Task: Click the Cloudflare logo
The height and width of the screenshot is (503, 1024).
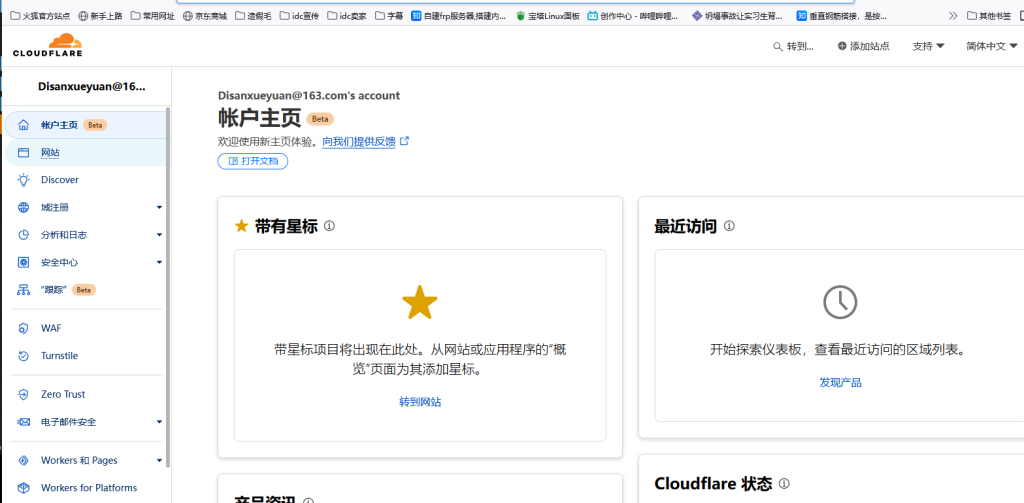Action: [48, 45]
